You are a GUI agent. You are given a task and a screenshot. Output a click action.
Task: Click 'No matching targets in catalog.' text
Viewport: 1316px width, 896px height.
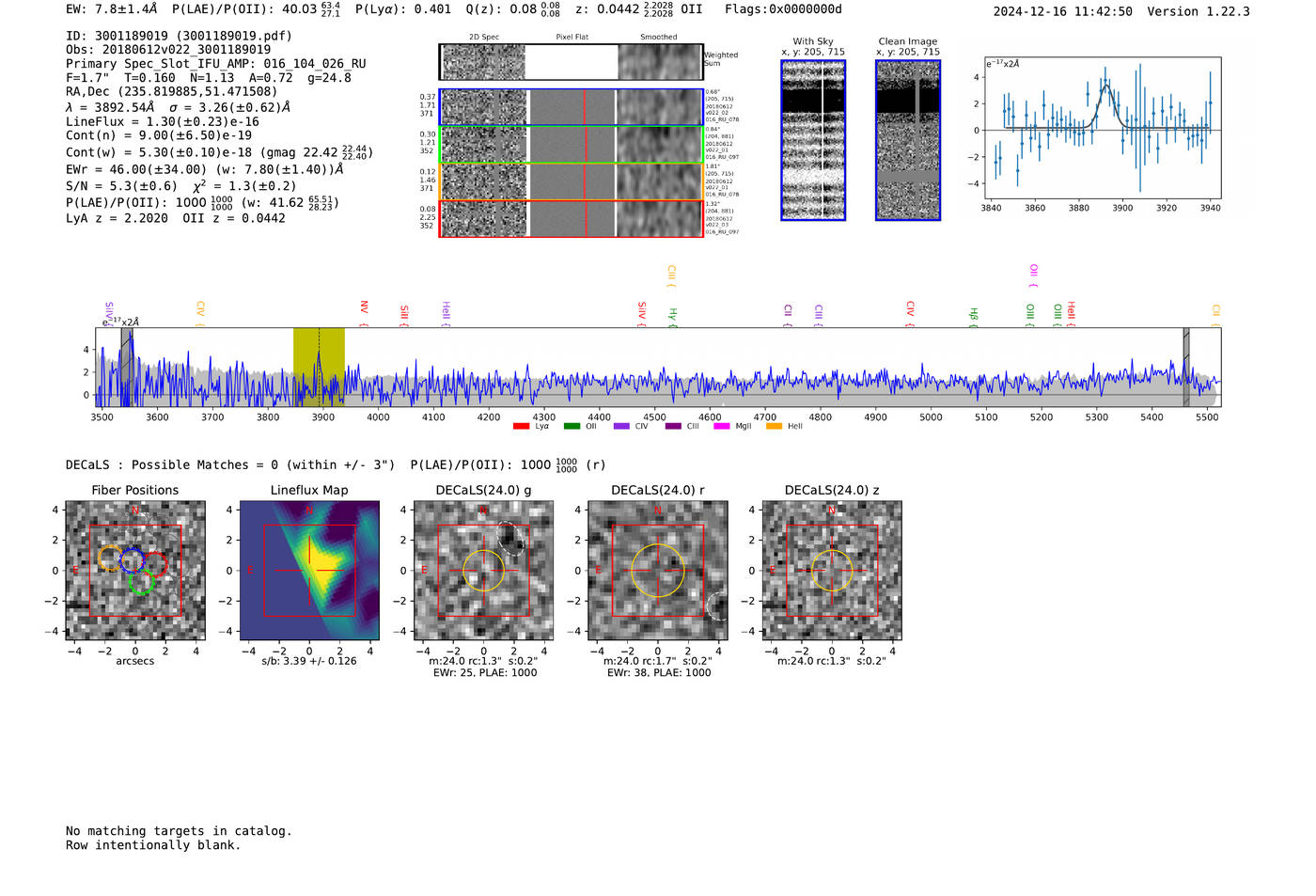(x=179, y=830)
